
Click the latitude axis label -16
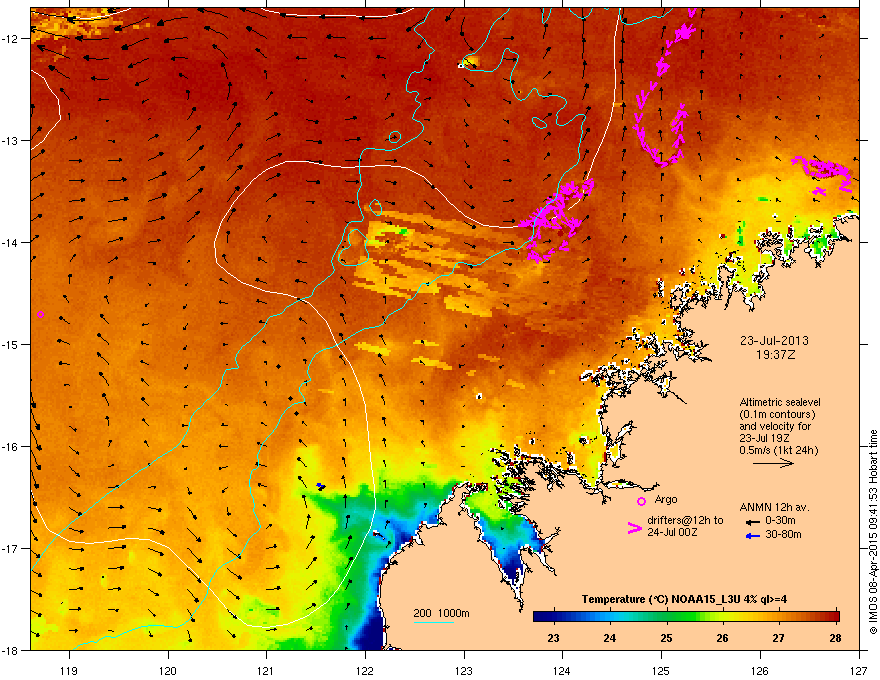(x=10, y=447)
